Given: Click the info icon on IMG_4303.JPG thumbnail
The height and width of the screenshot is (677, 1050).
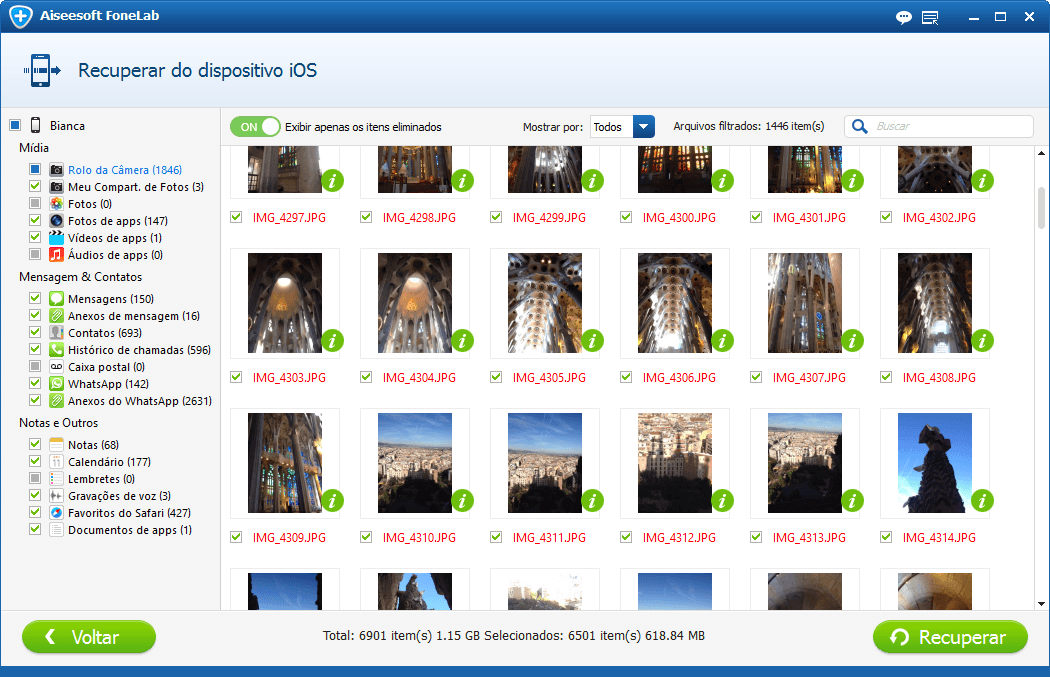Looking at the screenshot, I should [x=333, y=341].
